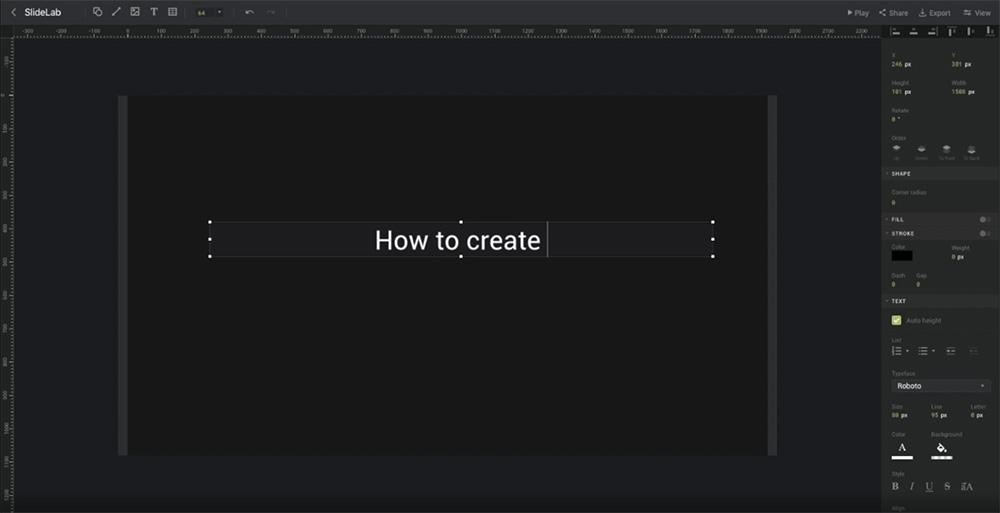Viewport: 1000px width, 513px height.
Task: Move the object Up one layer
Action: [896, 152]
